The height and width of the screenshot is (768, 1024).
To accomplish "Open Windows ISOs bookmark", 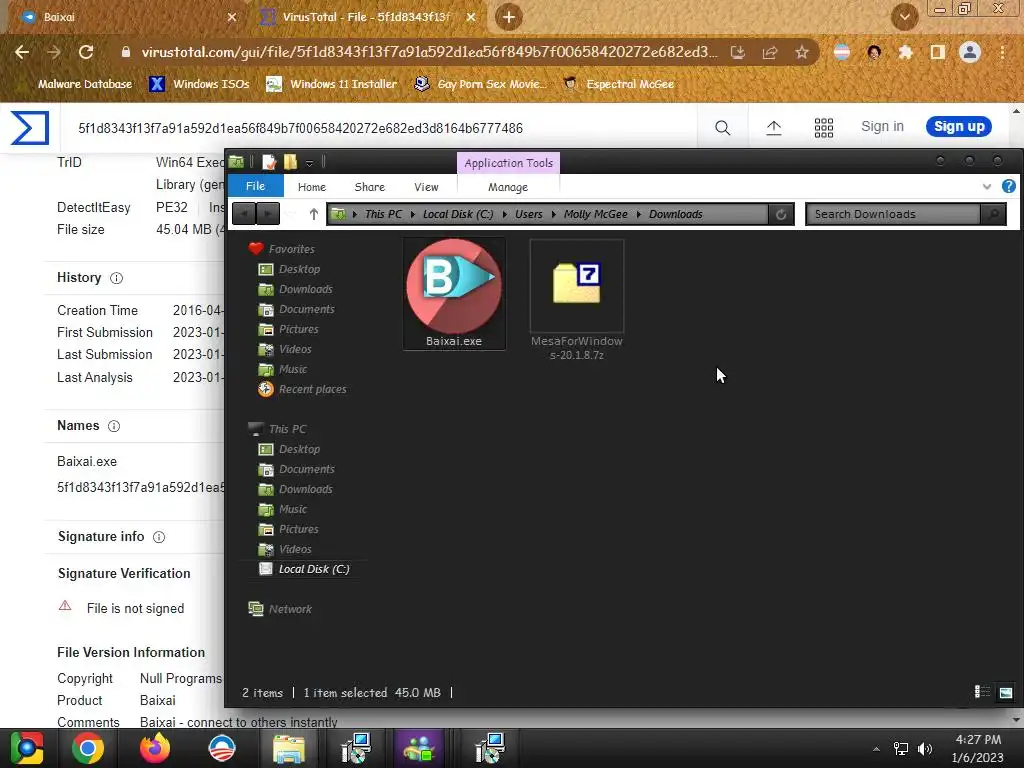I will click(x=200, y=84).
